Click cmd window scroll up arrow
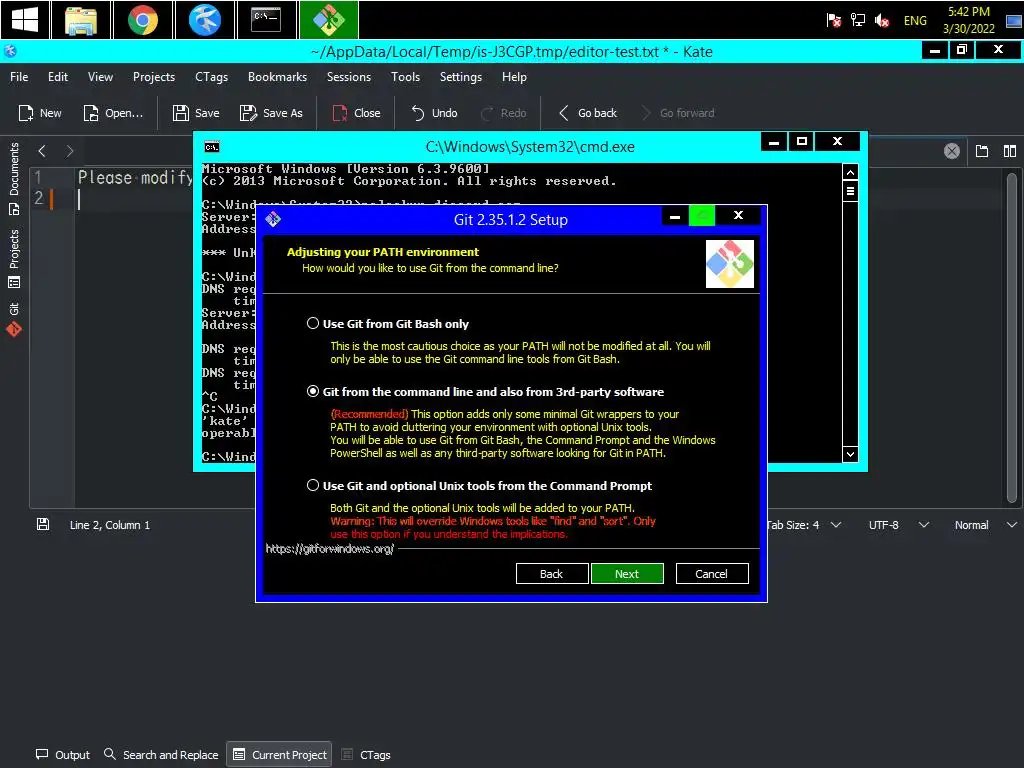1024x768 pixels. [x=850, y=172]
